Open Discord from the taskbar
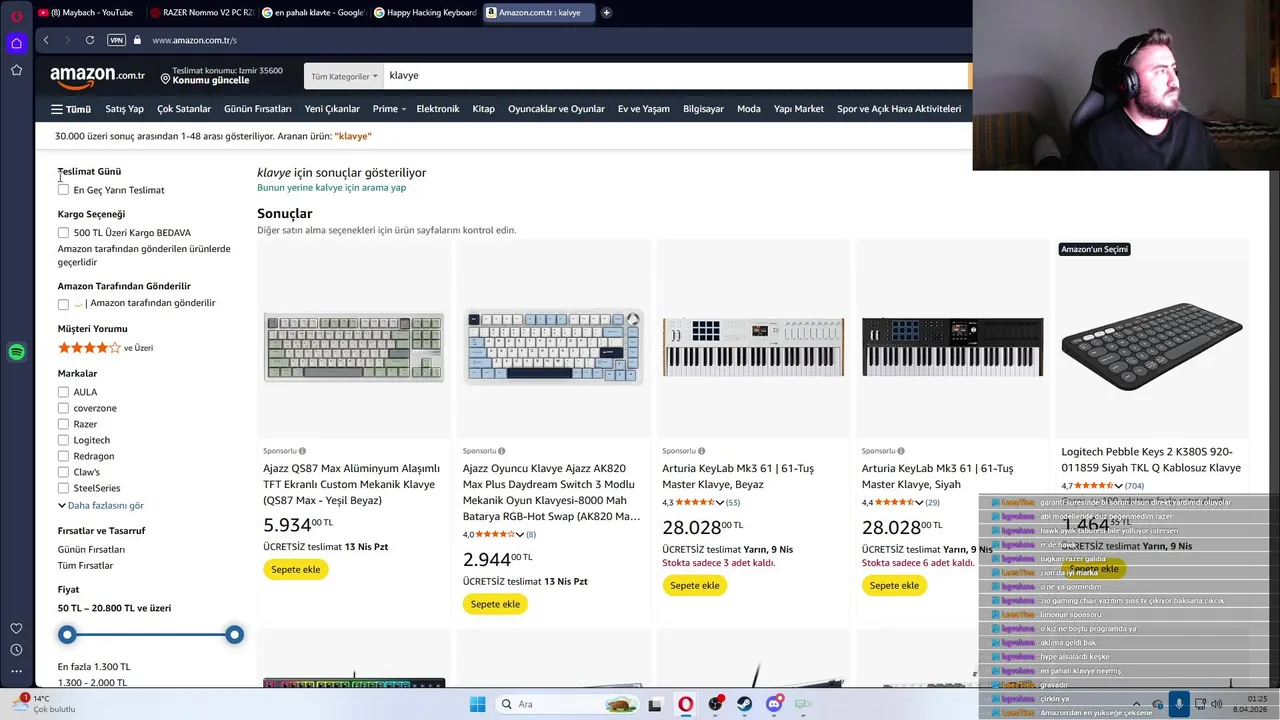1280x720 pixels. (x=774, y=704)
